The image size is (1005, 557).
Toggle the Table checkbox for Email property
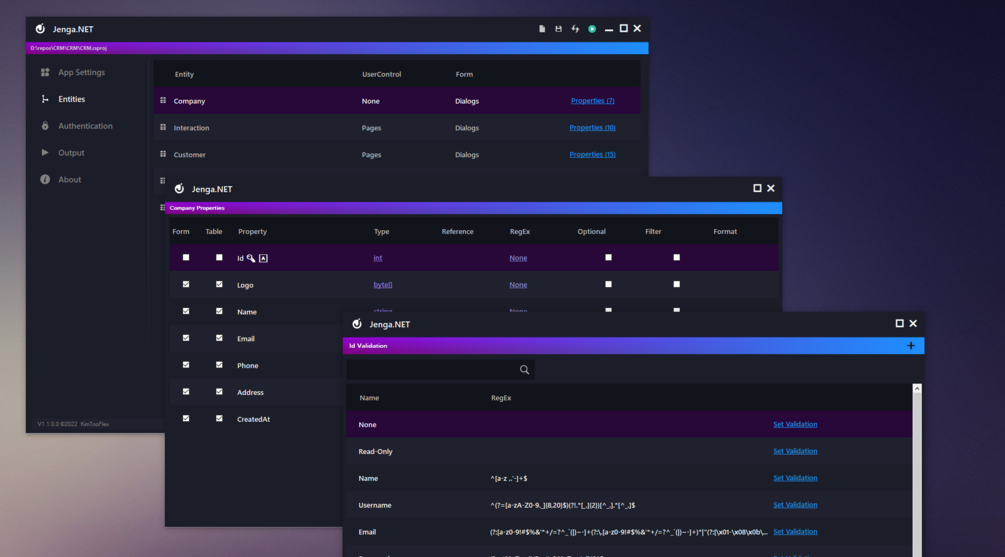(x=219, y=338)
